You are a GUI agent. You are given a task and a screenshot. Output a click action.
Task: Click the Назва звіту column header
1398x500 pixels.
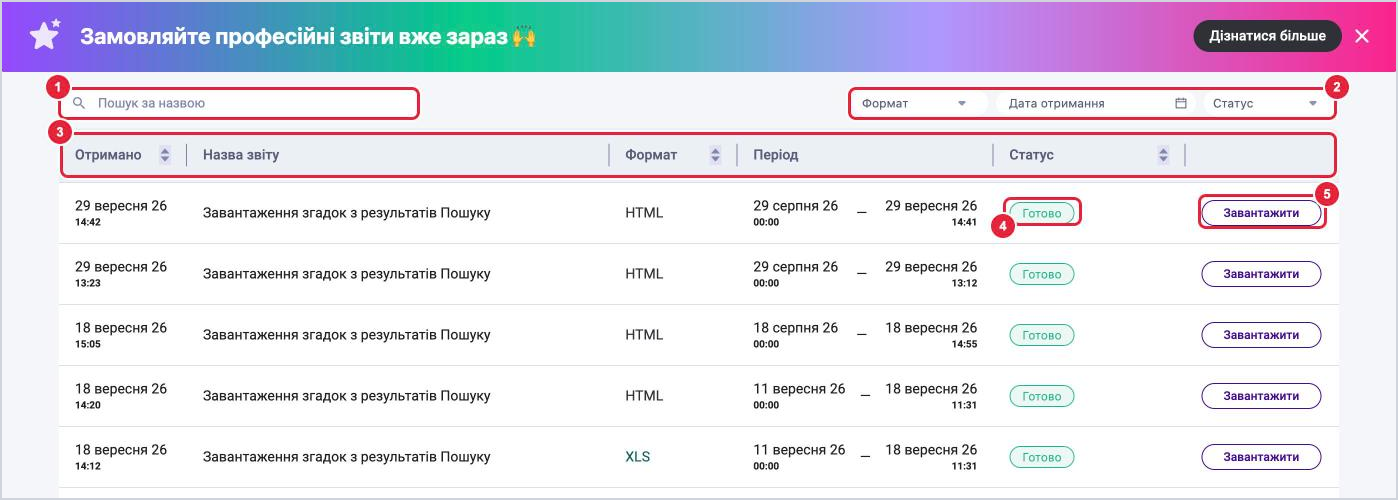[241, 155]
